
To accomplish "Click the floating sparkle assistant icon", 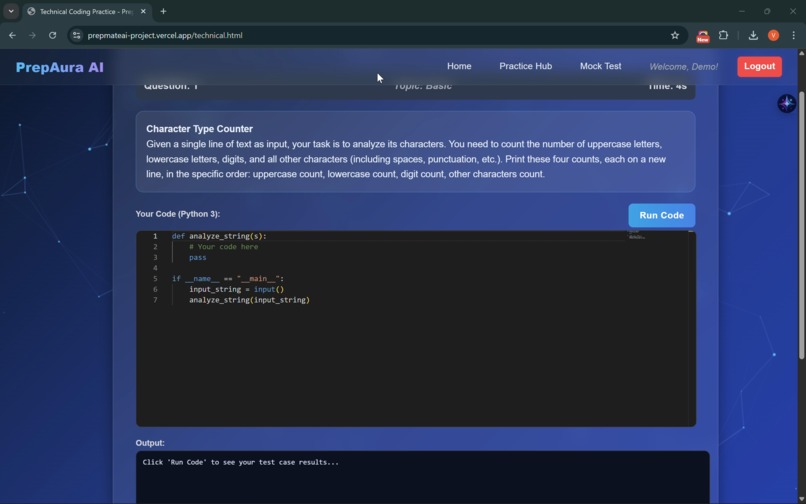I will (786, 103).
